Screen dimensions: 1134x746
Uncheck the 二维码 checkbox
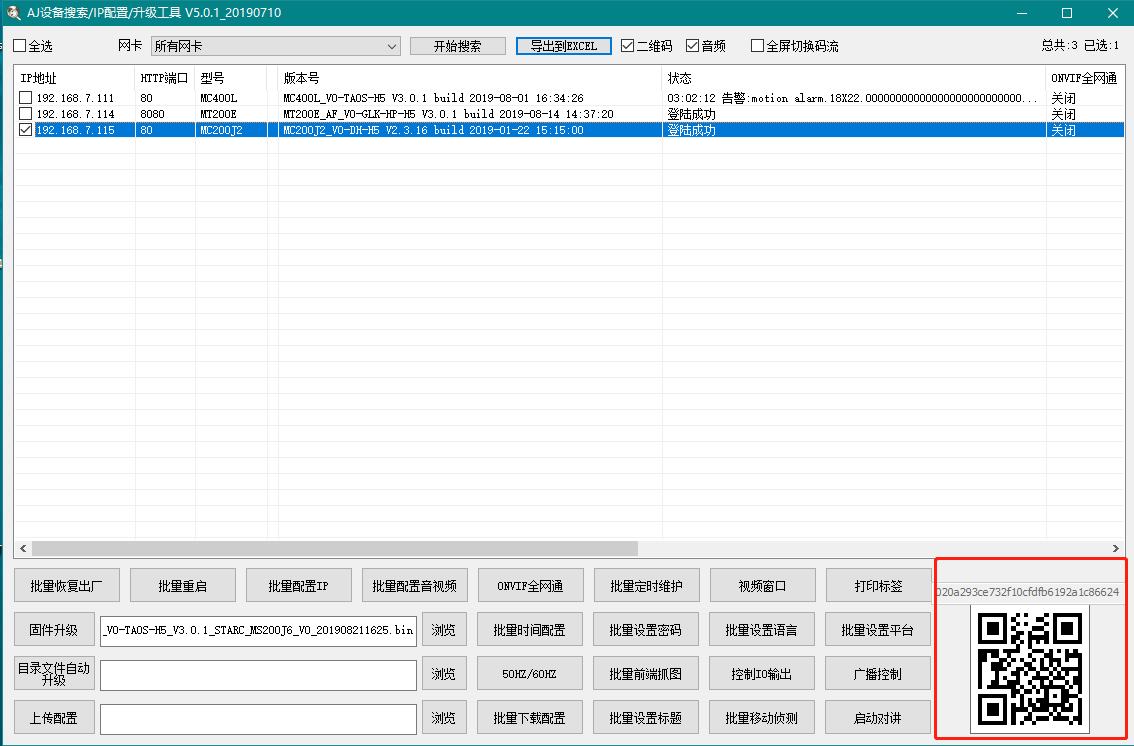pos(628,46)
